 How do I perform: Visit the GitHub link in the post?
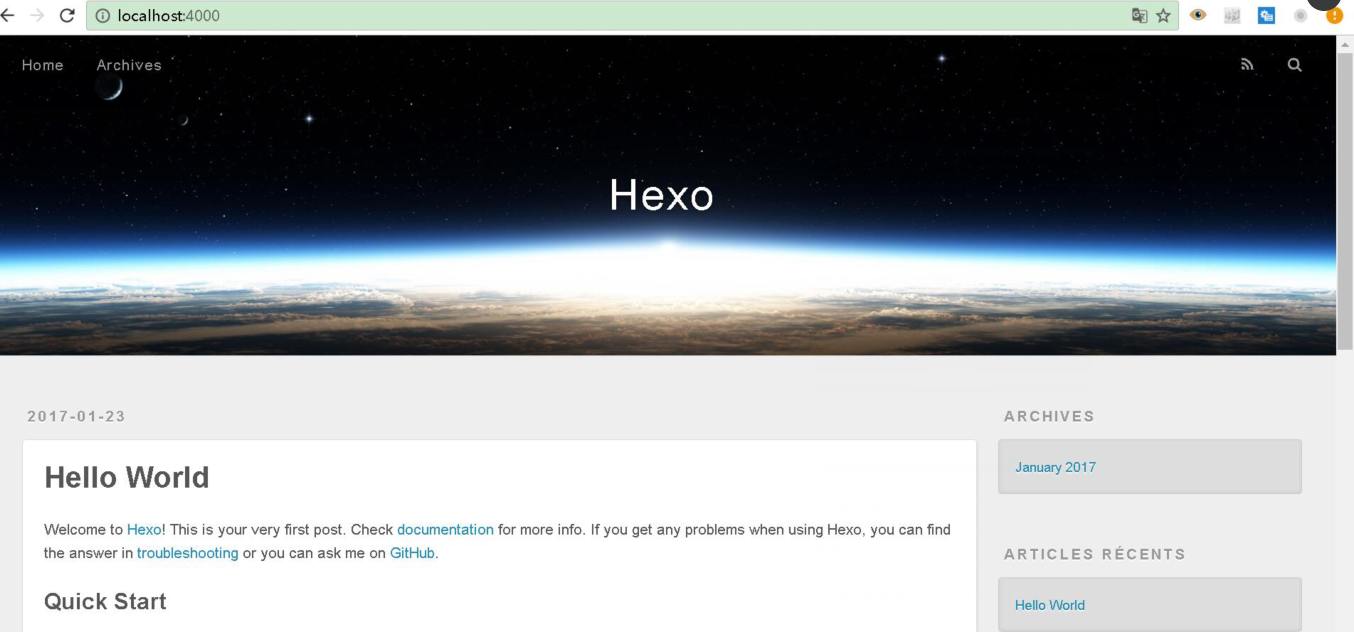[x=412, y=553]
